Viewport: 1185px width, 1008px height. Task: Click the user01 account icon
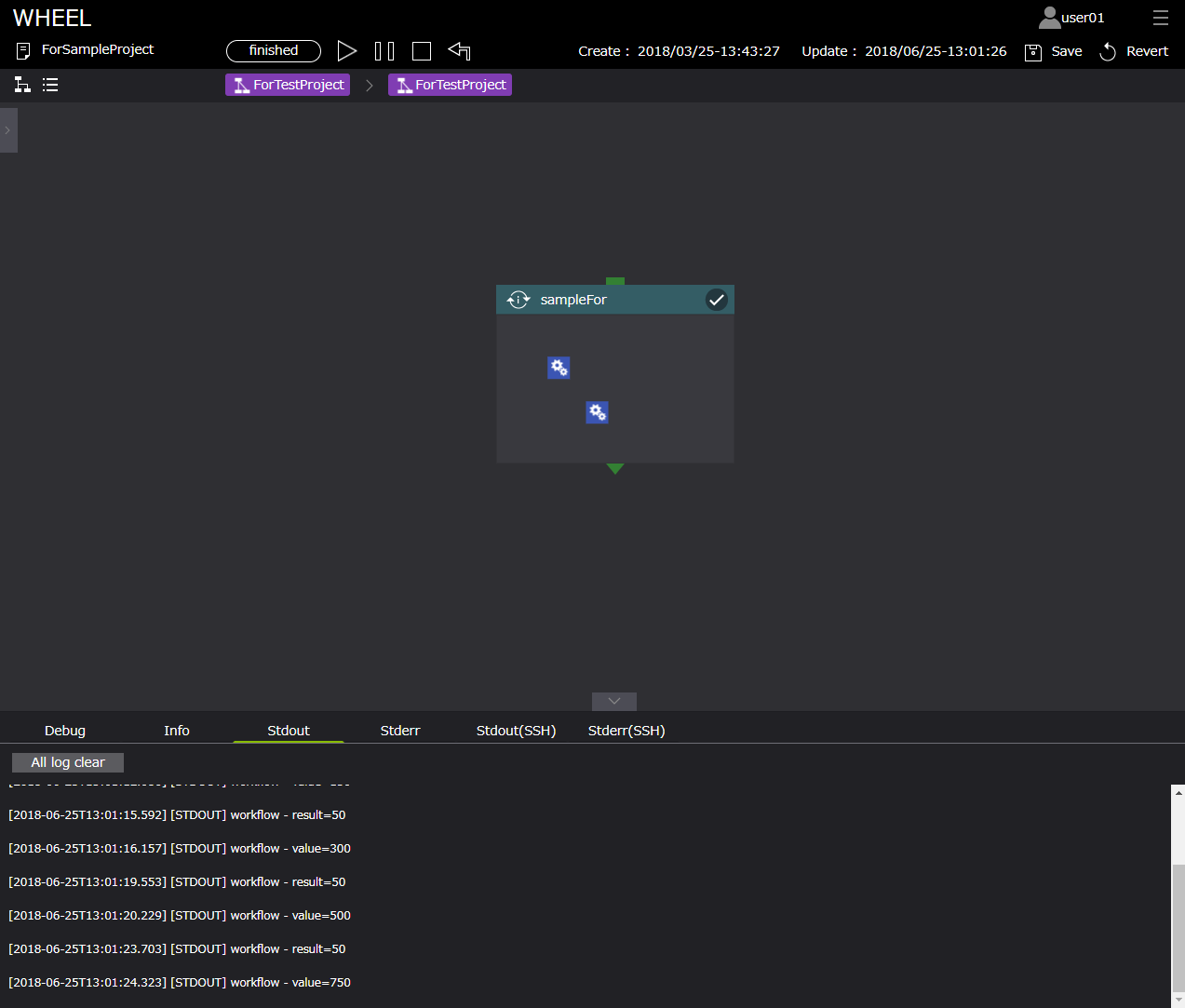tap(1049, 18)
